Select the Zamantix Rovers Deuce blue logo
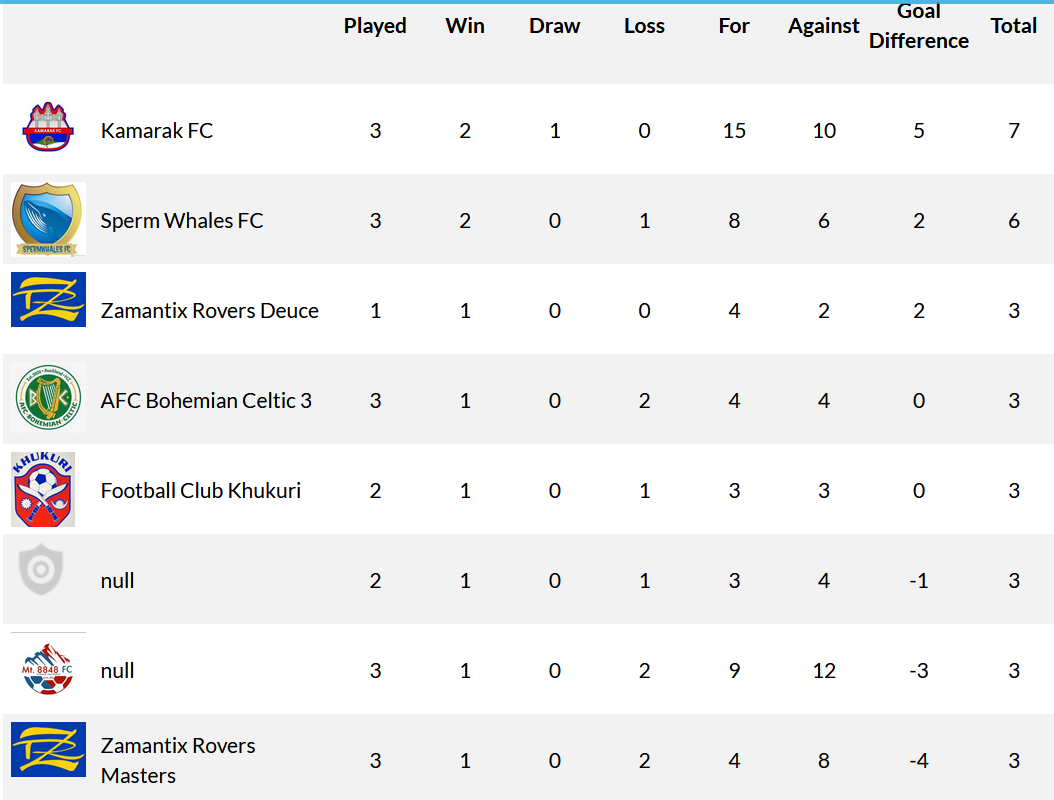This screenshot has height=800, width=1054. coord(48,299)
